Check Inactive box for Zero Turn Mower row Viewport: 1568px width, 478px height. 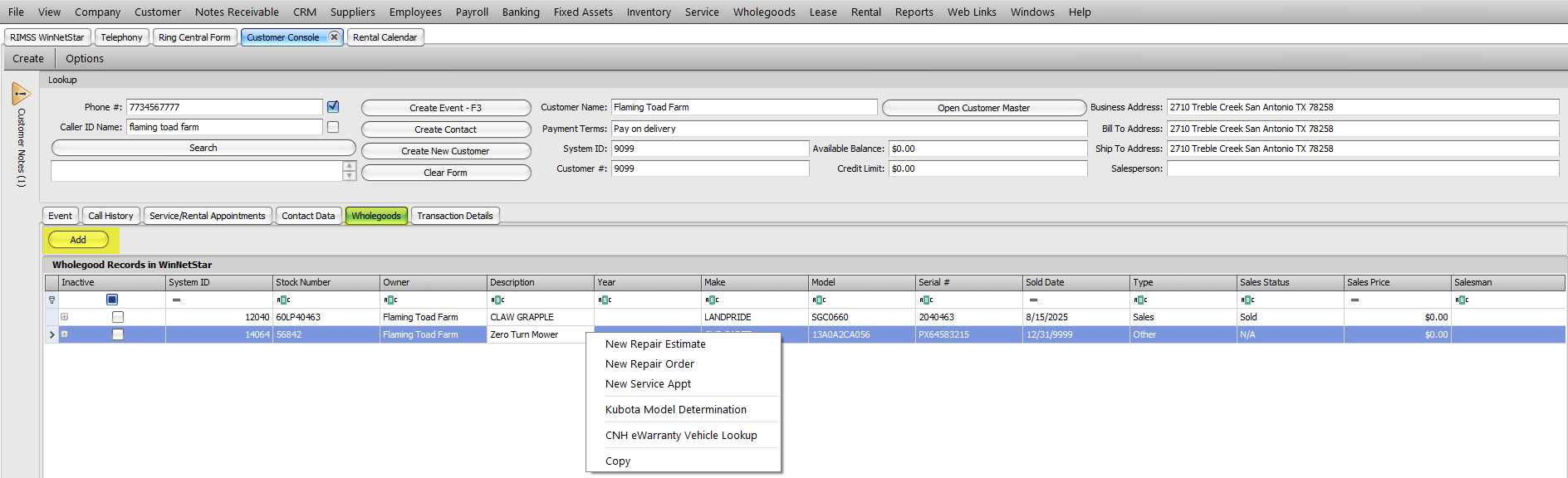[118, 334]
